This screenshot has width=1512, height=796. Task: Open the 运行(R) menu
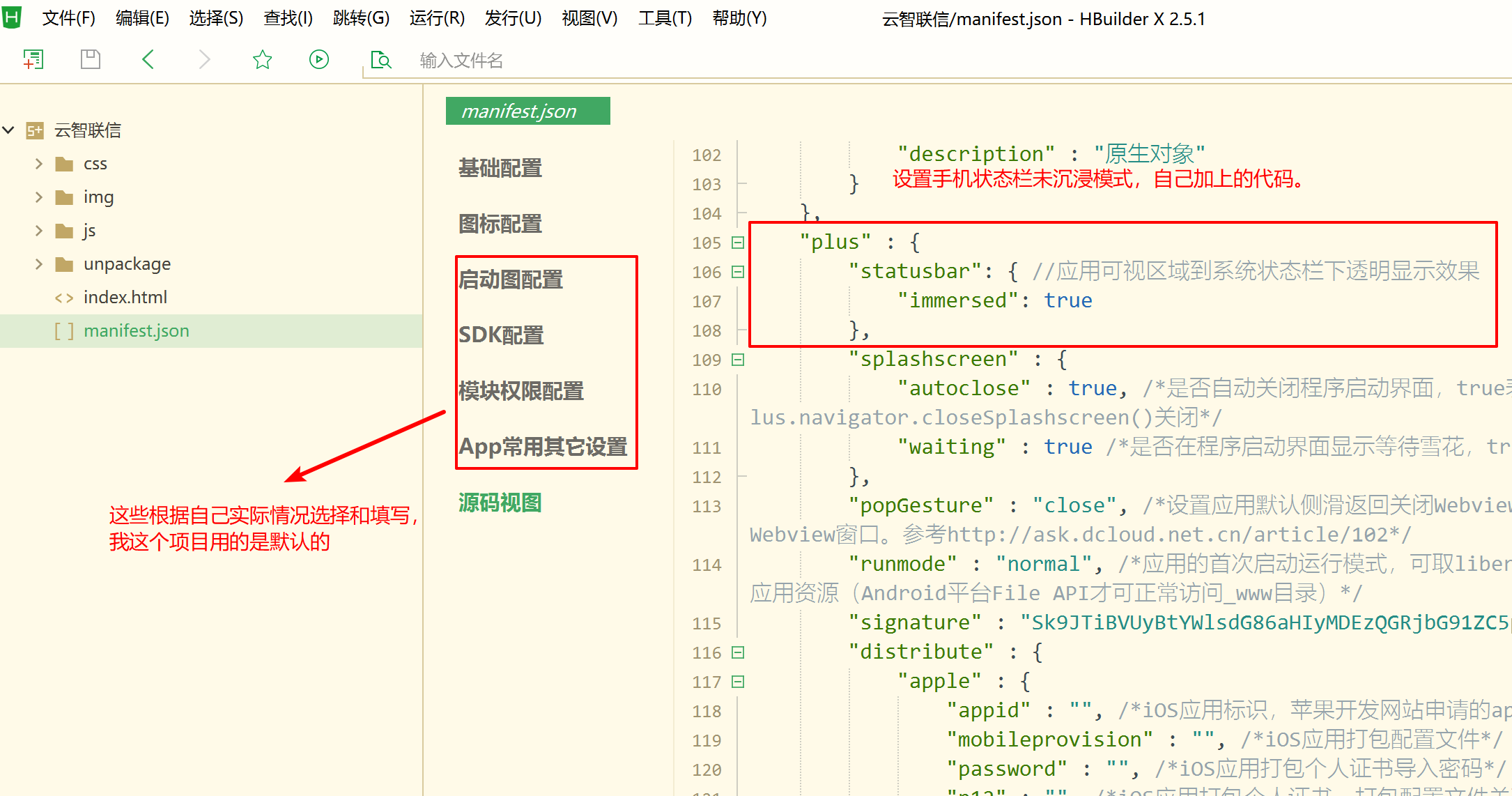437,18
